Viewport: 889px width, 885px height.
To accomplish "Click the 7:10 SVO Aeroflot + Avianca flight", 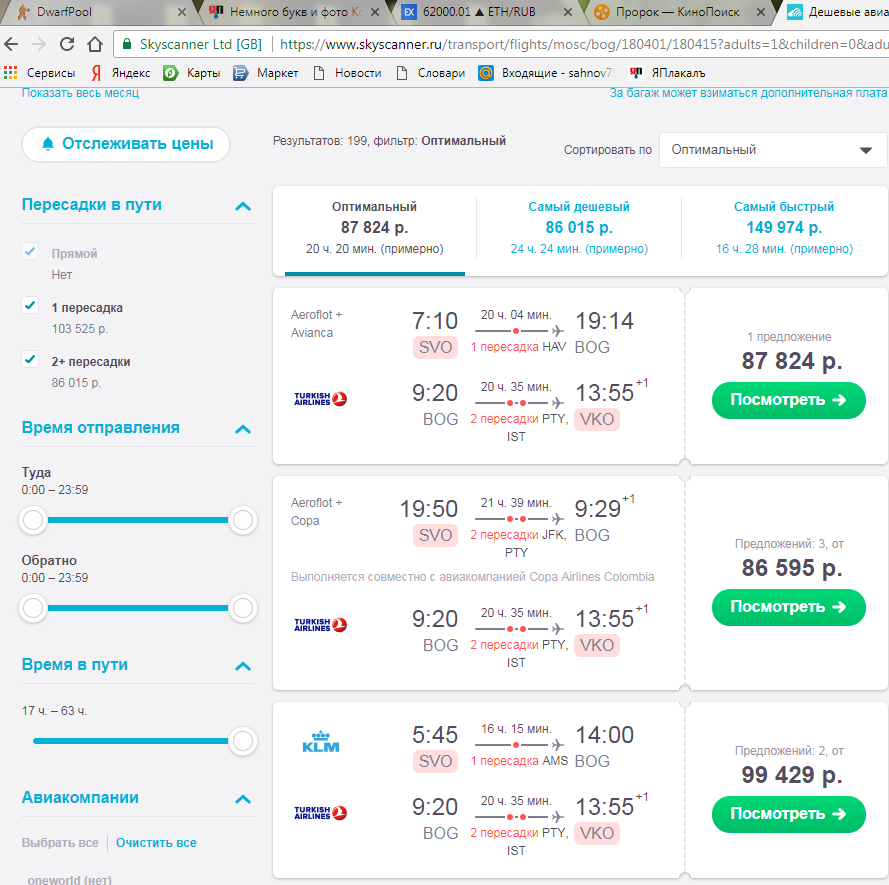I will click(462, 333).
